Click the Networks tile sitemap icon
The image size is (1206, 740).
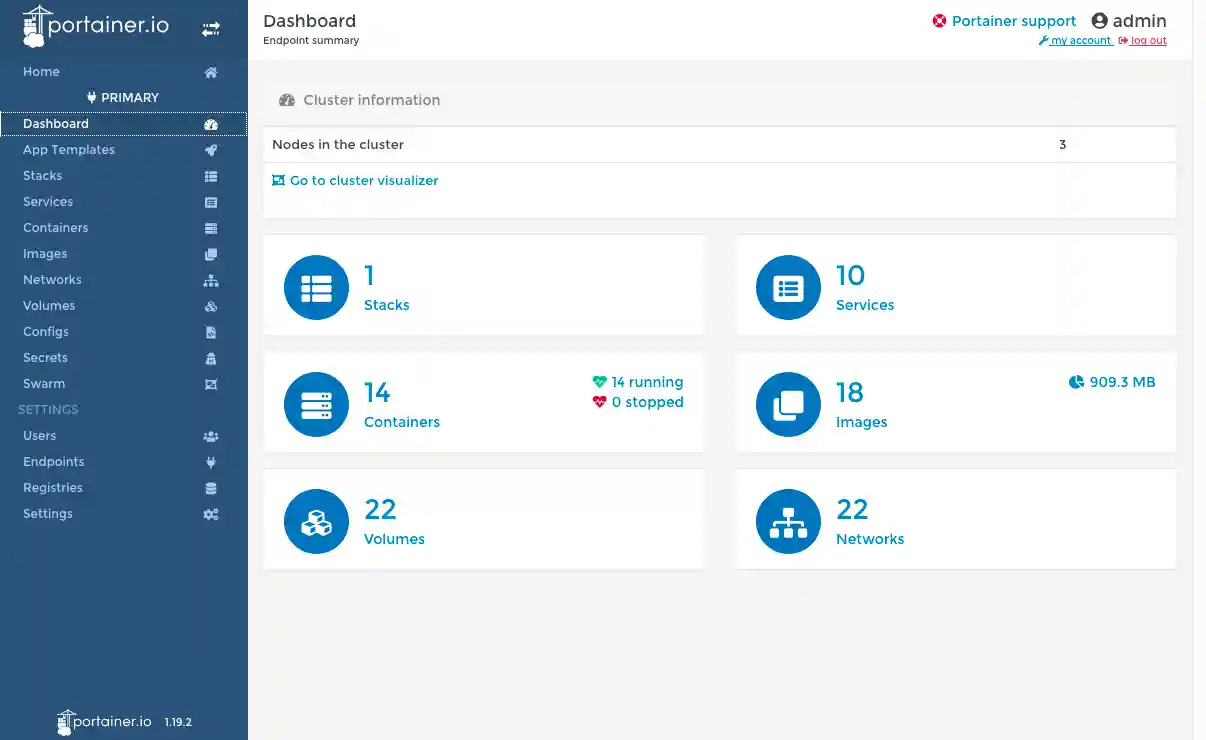tap(788, 522)
